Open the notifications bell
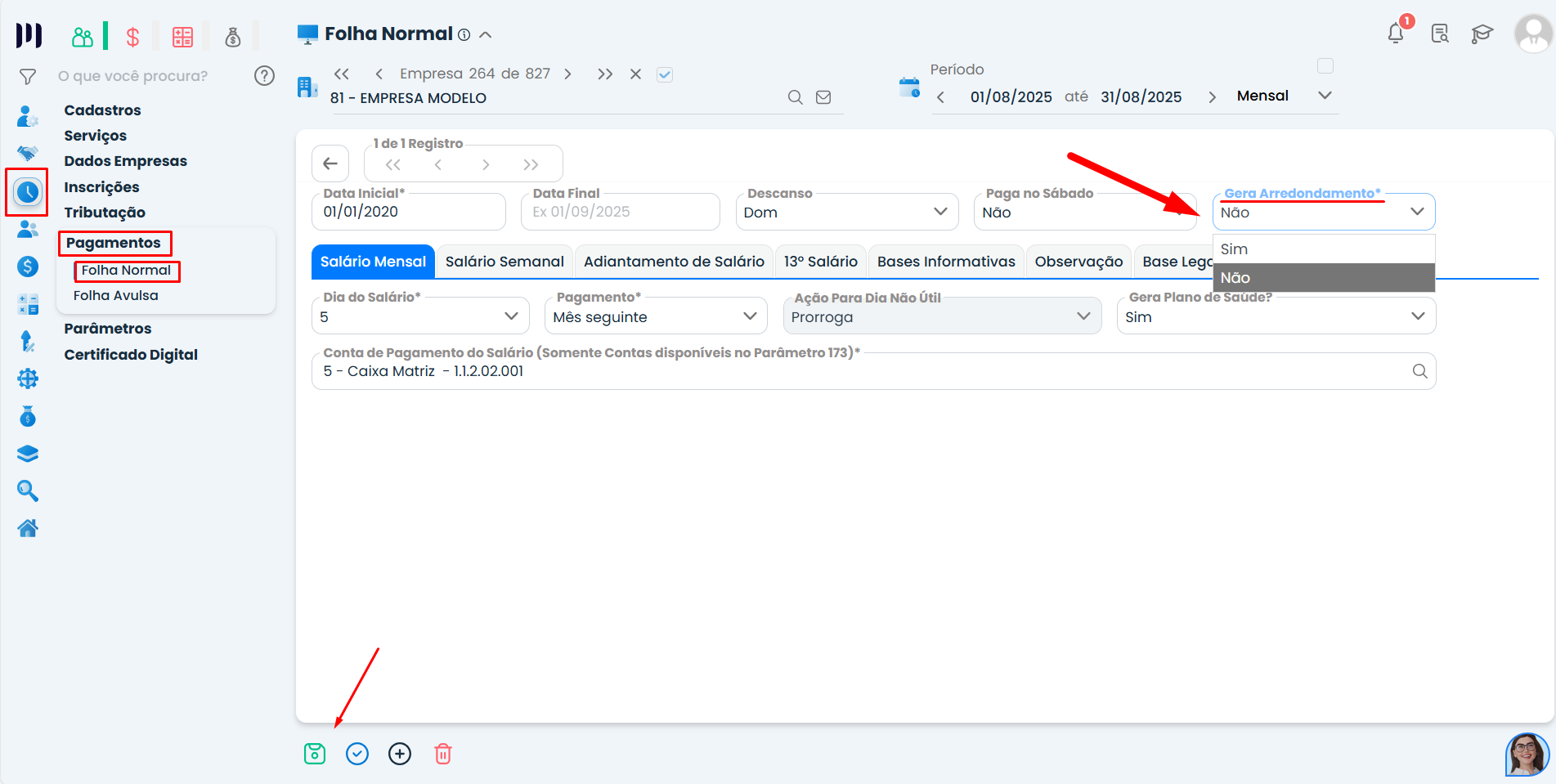The width and height of the screenshot is (1556, 784). coord(1396,34)
